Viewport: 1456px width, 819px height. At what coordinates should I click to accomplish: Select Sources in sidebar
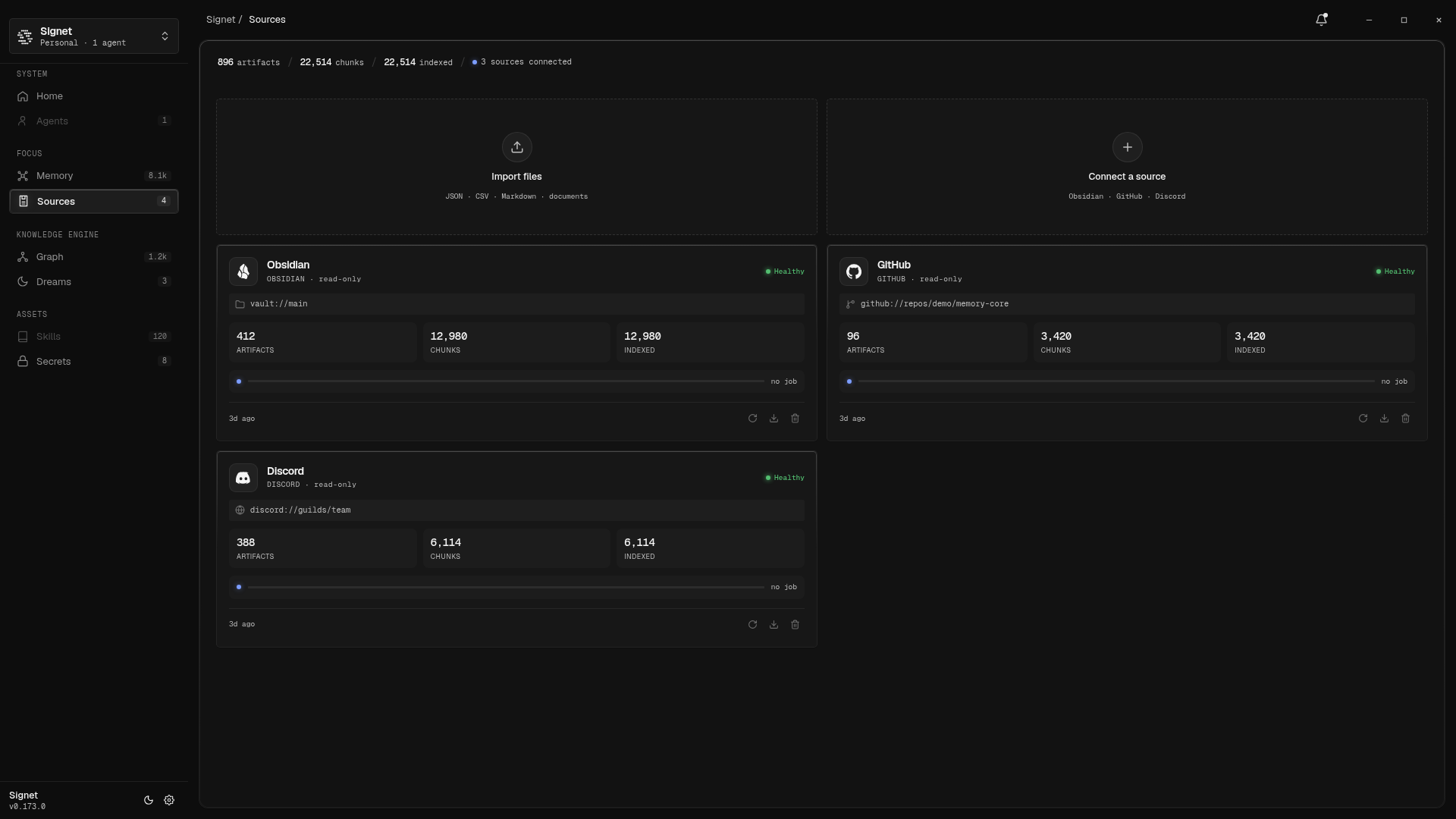pyautogui.click(x=94, y=201)
